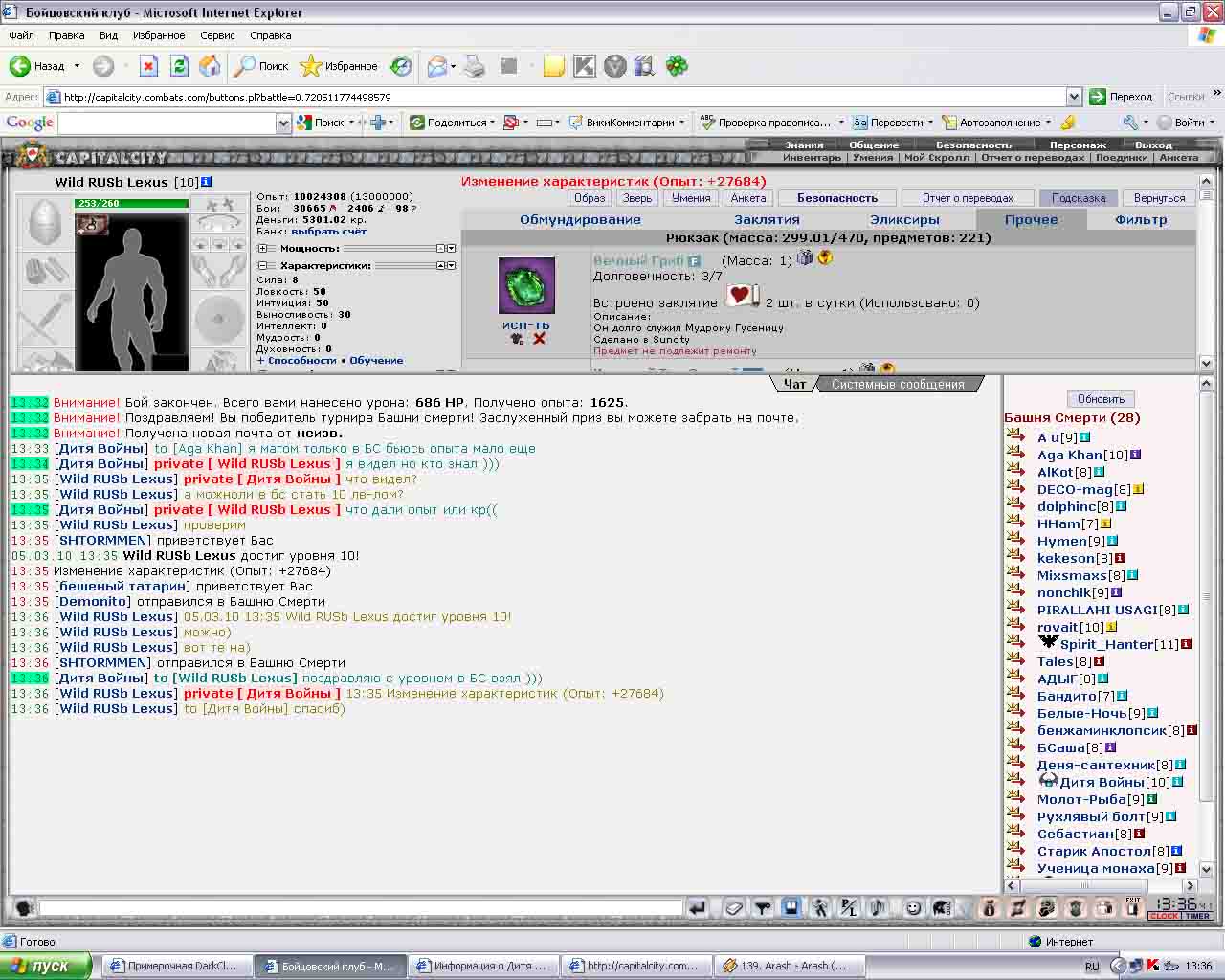Switch to the Эликсиры tab
Screen dimensions: 1225x980
[x=904, y=219]
